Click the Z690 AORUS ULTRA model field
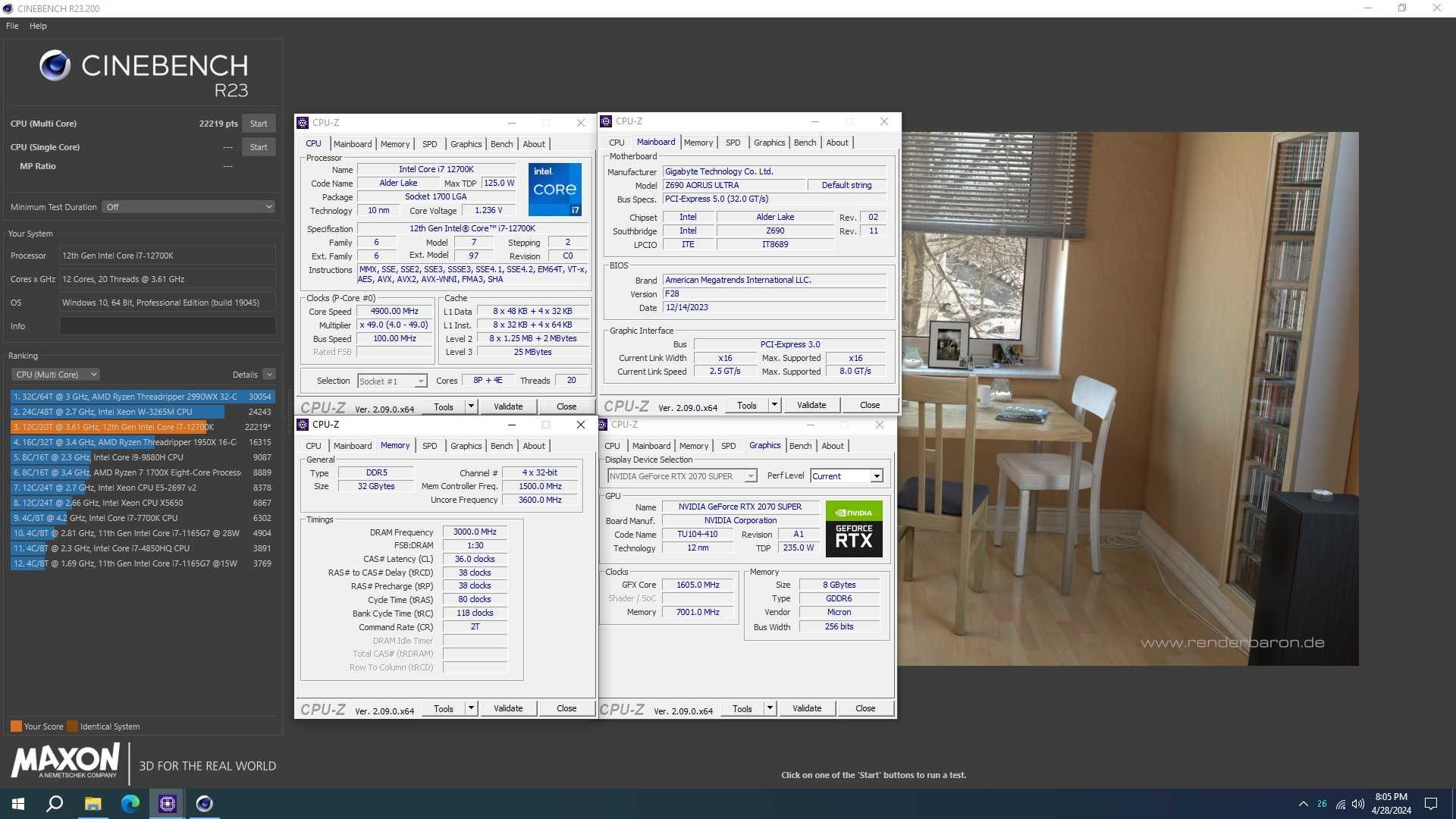The height and width of the screenshot is (819, 1456). pos(733,185)
